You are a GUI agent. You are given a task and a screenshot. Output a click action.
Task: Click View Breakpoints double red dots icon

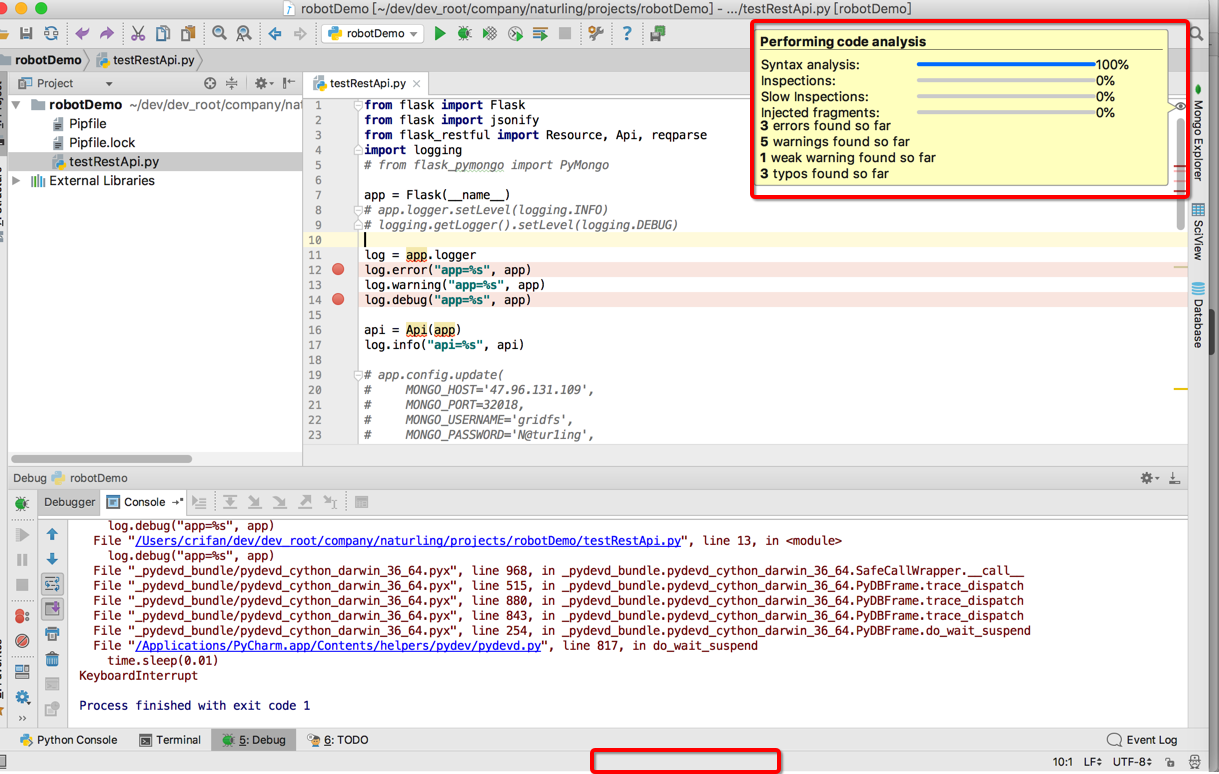pyautogui.click(x=22, y=616)
